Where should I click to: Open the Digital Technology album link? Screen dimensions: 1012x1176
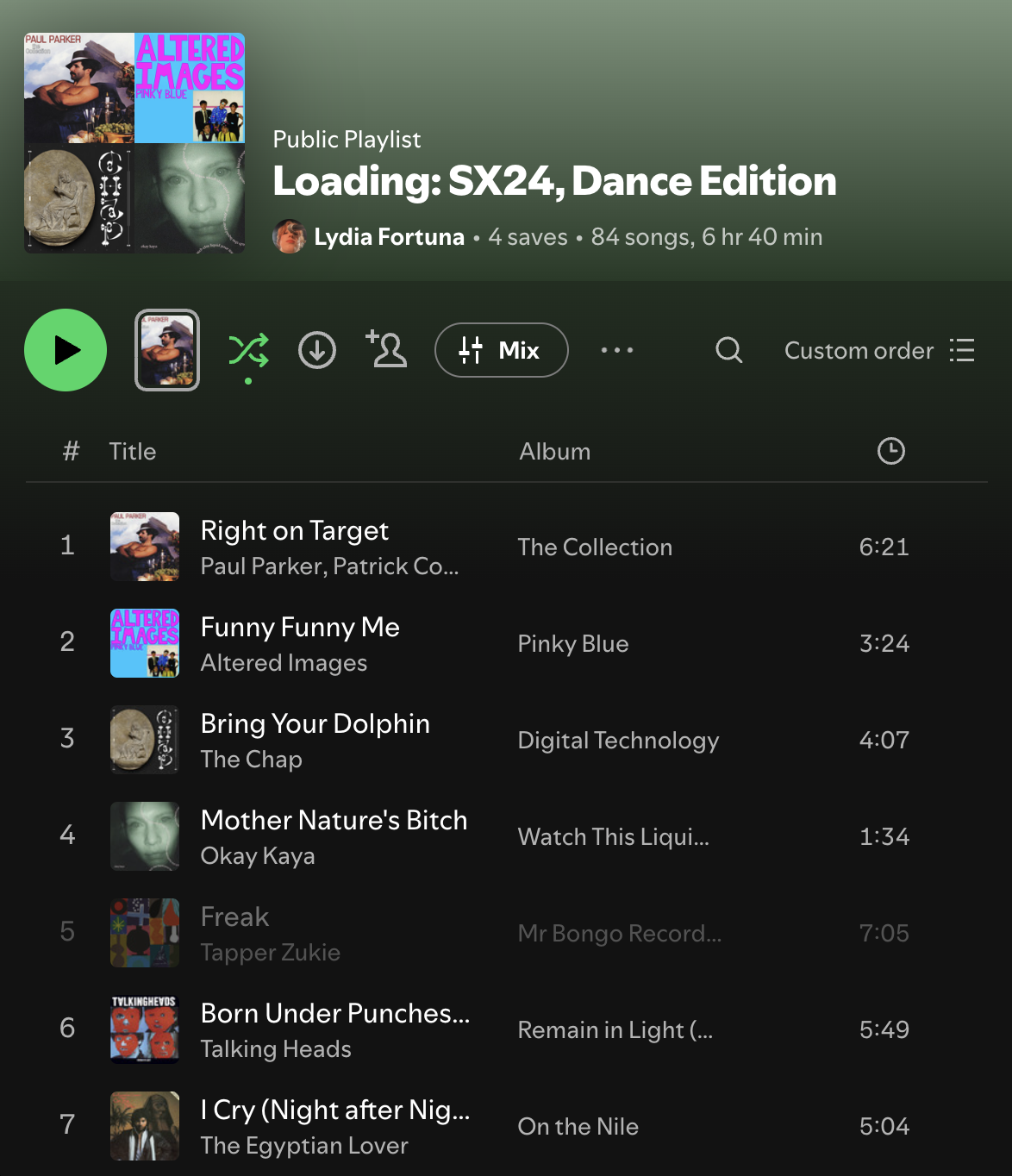click(618, 741)
